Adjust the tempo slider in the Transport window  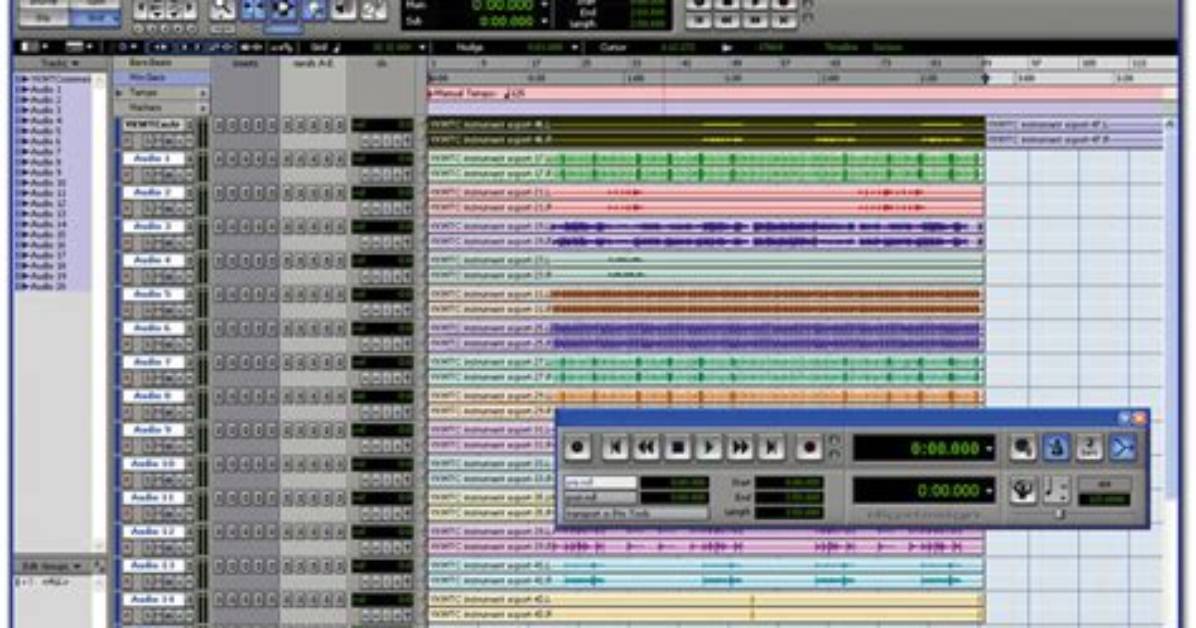1059,514
